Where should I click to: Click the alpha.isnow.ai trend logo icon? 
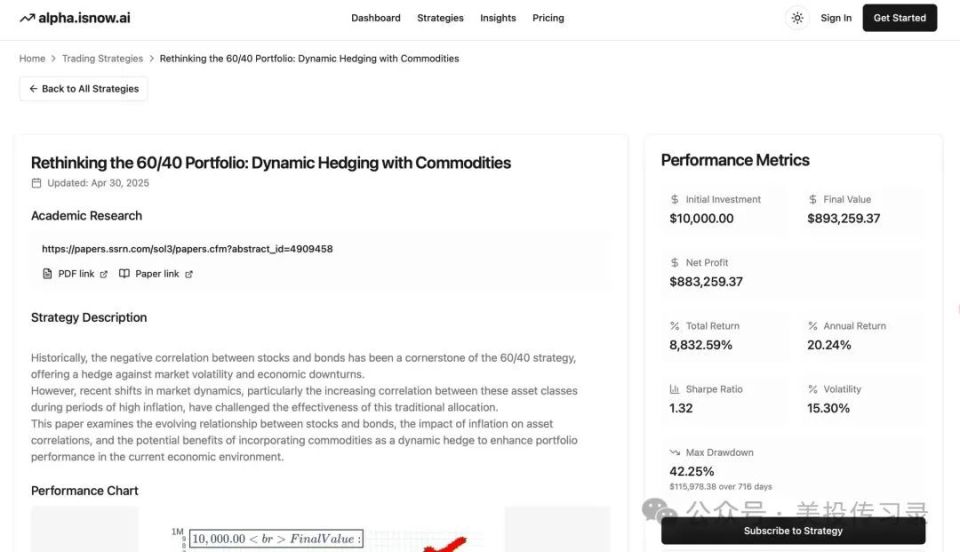point(27,18)
